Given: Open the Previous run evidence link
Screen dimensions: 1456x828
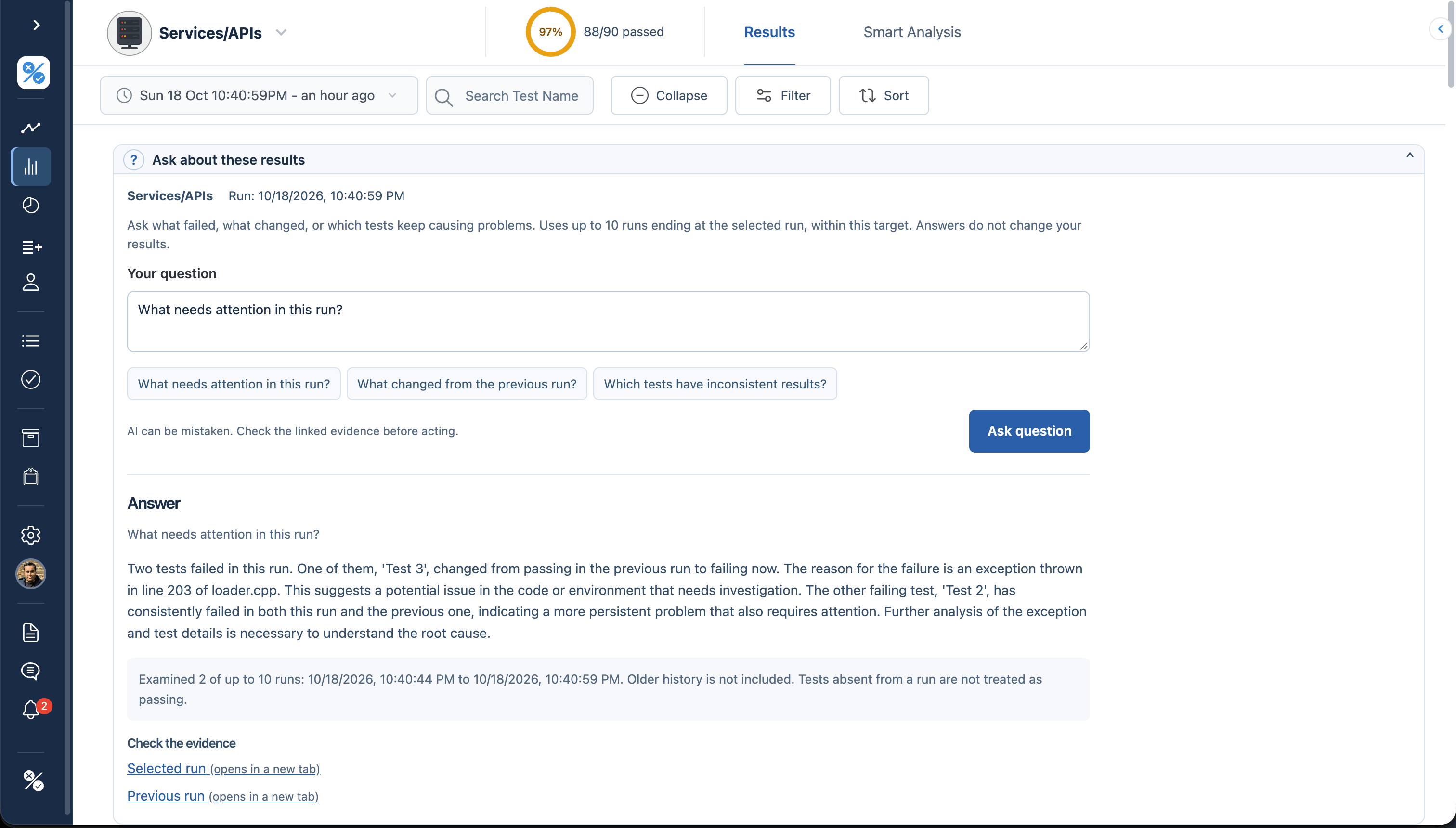Looking at the screenshot, I should (223, 796).
